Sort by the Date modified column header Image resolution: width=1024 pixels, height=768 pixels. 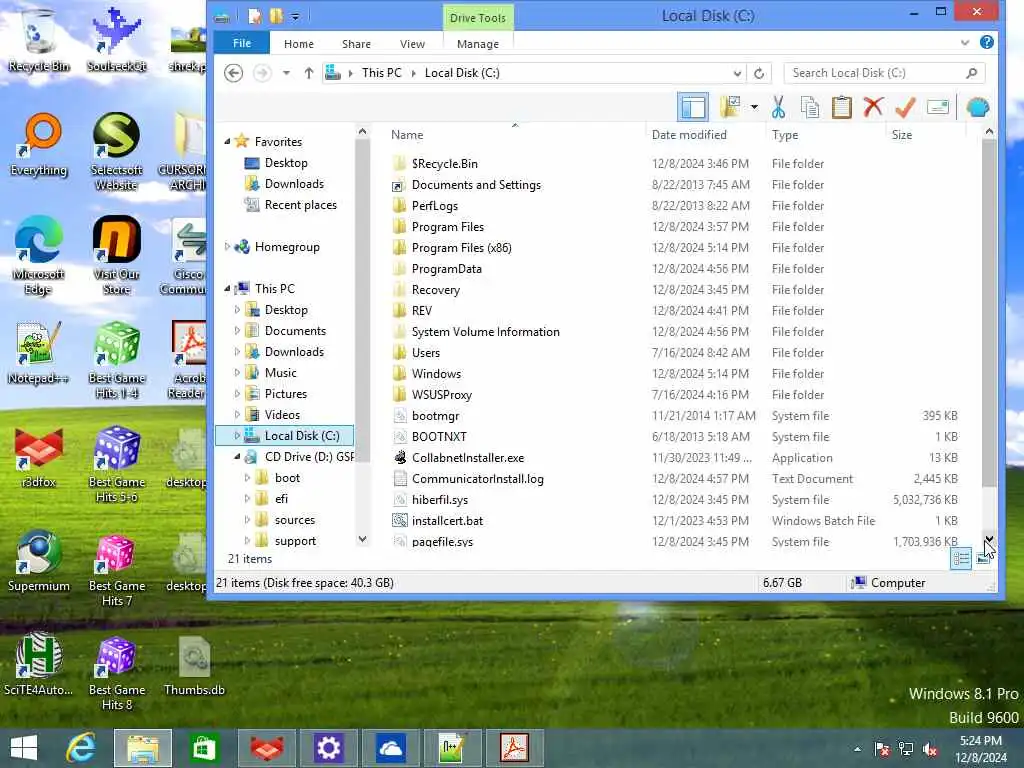coord(703,135)
